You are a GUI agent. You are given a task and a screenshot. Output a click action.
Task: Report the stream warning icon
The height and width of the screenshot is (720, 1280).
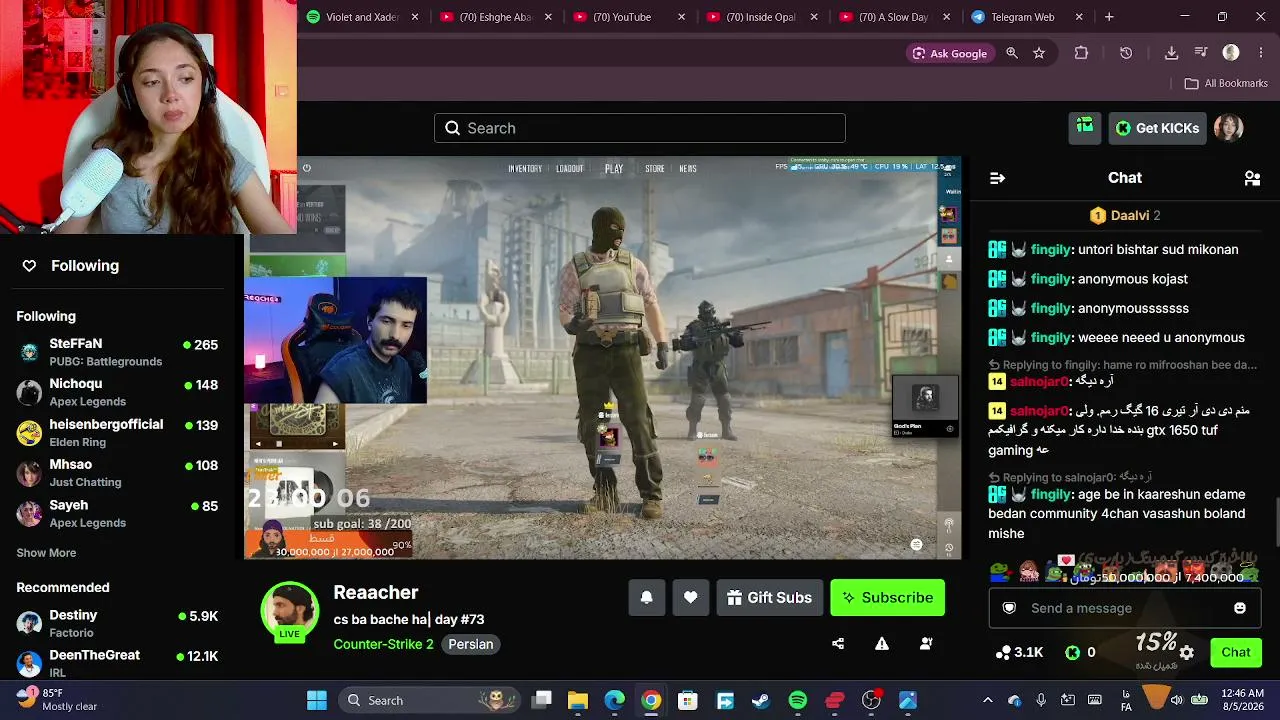coord(882,644)
